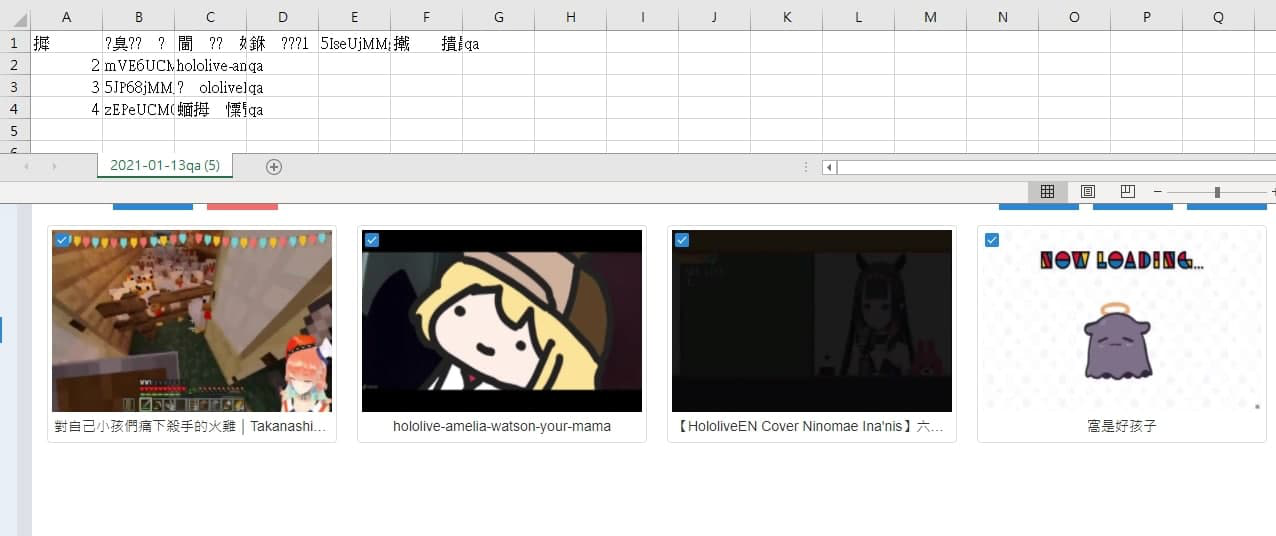
Task: Select cell E1 with '5IseUjMM'
Action: tap(354, 43)
